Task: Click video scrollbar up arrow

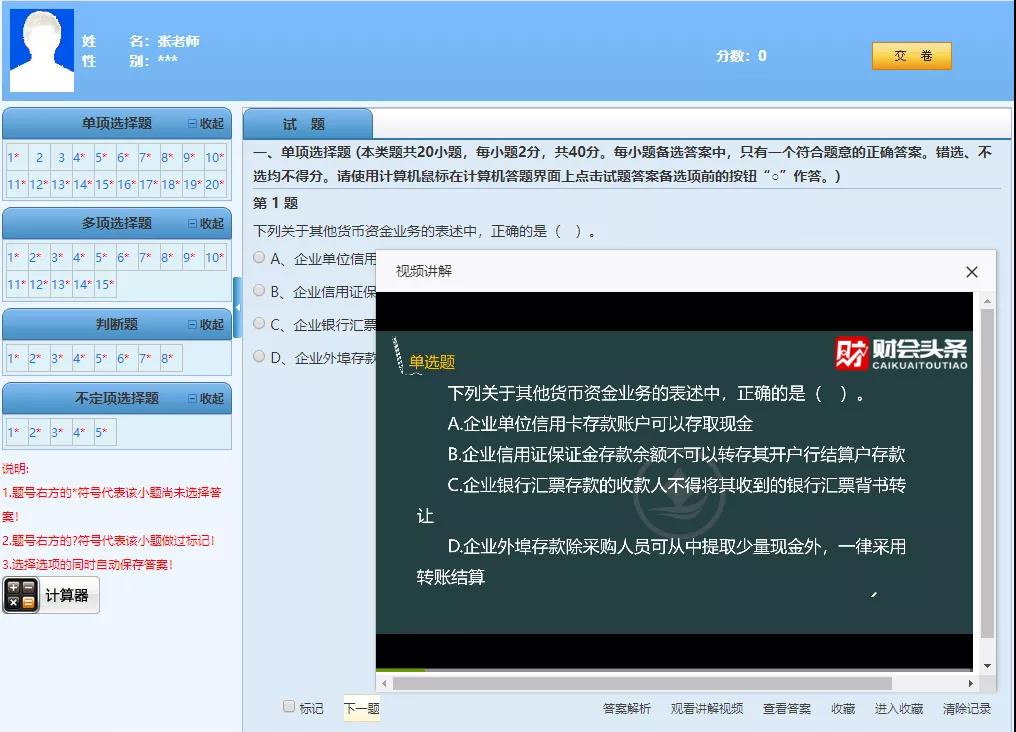Action: coord(987,301)
